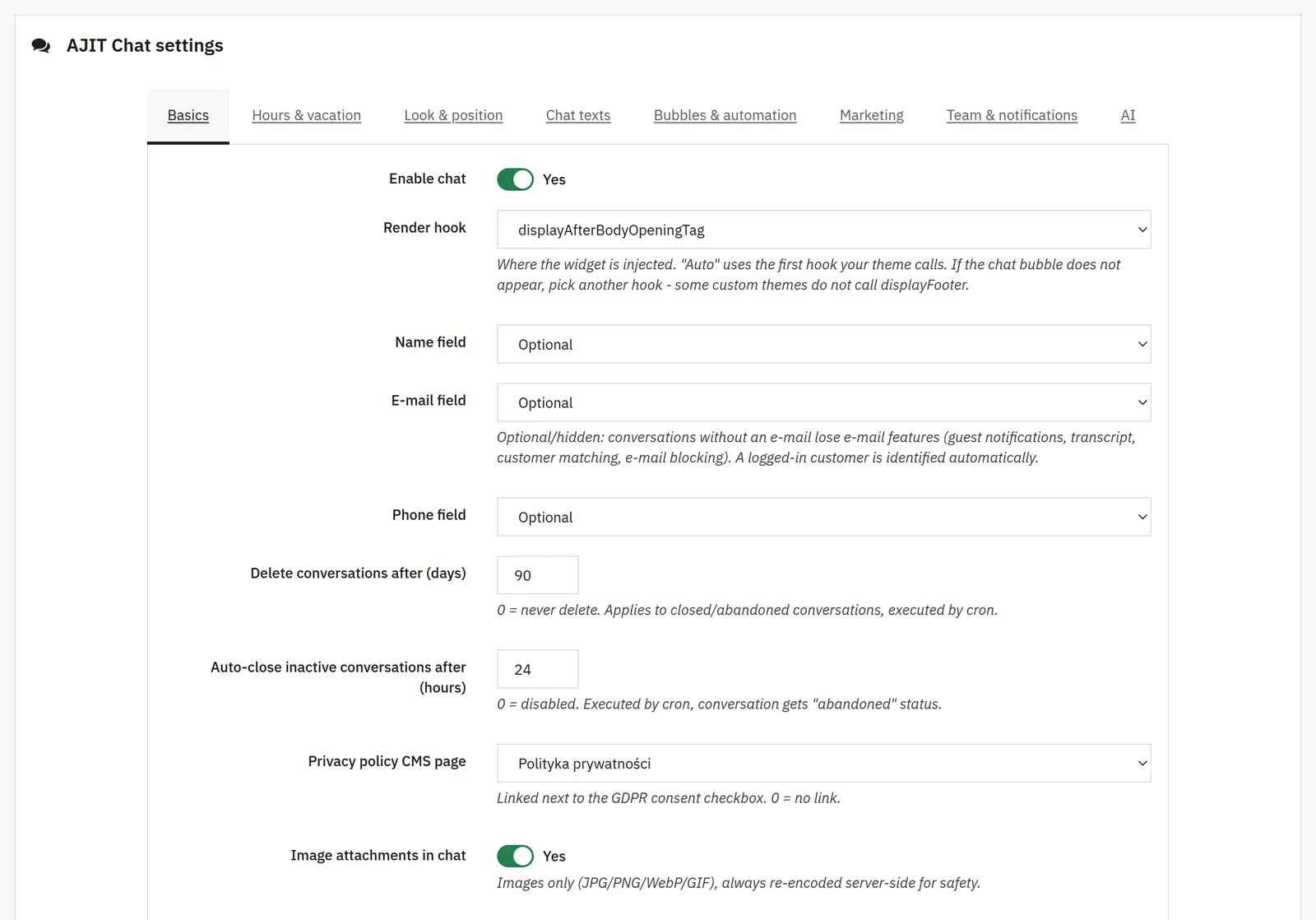Image resolution: width=1316 pixels, height=920 pixels.
Task: Turn off Image attachments in chat switch
Action: point(516,856)
